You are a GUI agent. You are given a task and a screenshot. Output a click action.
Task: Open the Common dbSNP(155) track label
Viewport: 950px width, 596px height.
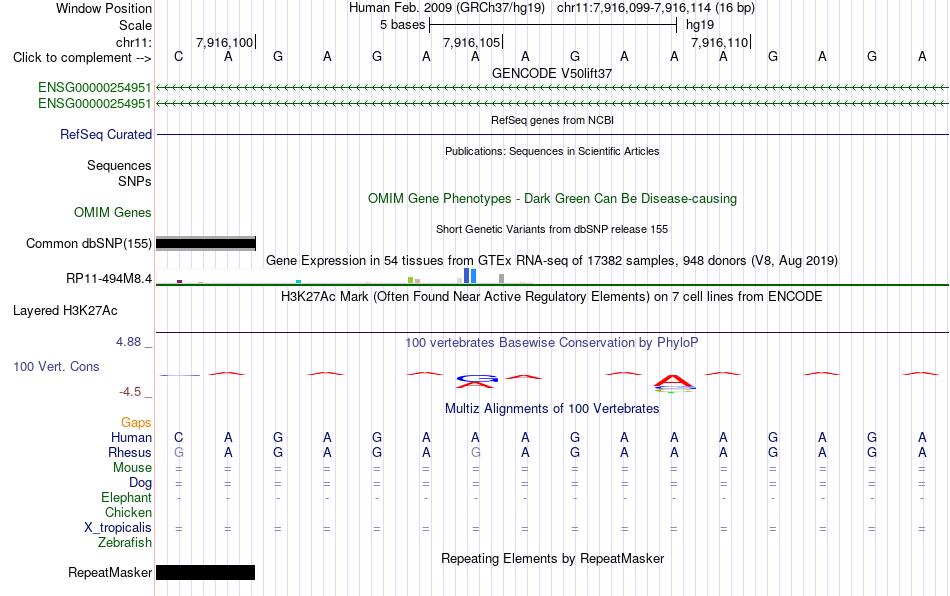88,243
